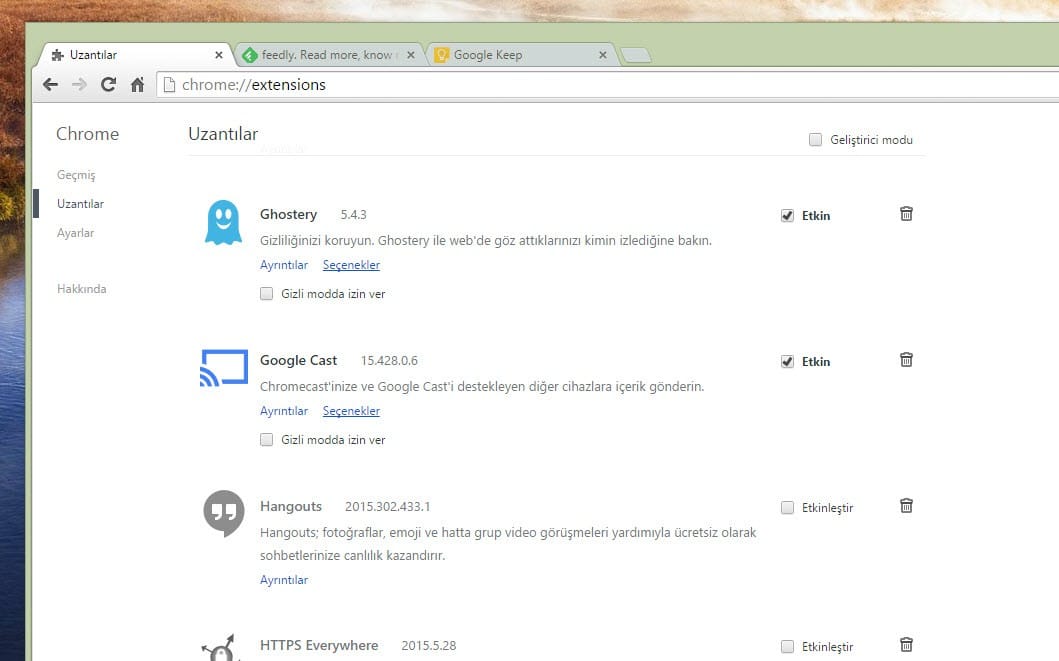Screen dimensions: 1059x661
Task: Delete Ghostery using its trash icon
Action: coord(906,214)
